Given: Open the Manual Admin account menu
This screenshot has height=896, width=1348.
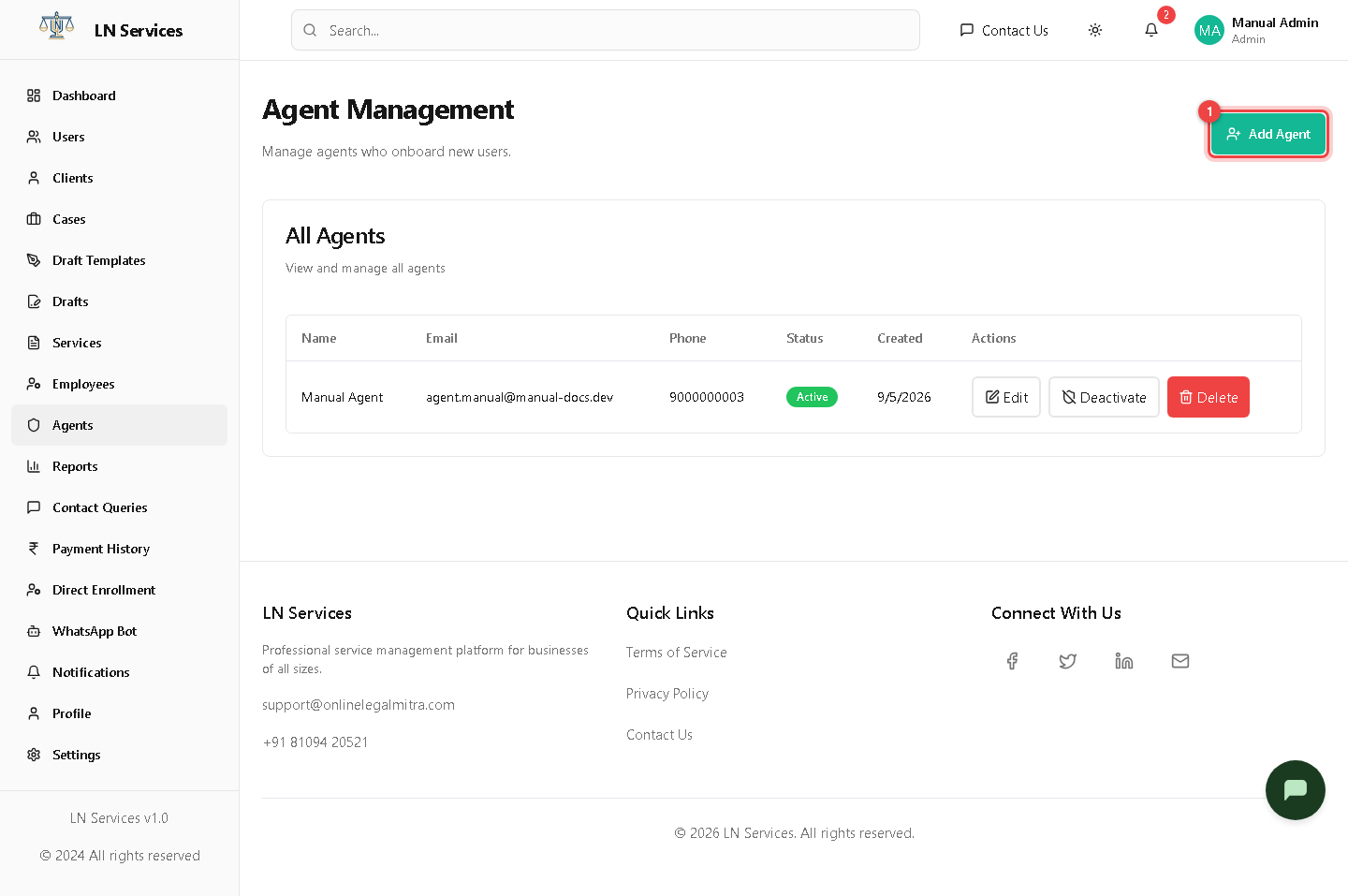Looking at the screenshot, I should coord(1256,30).
